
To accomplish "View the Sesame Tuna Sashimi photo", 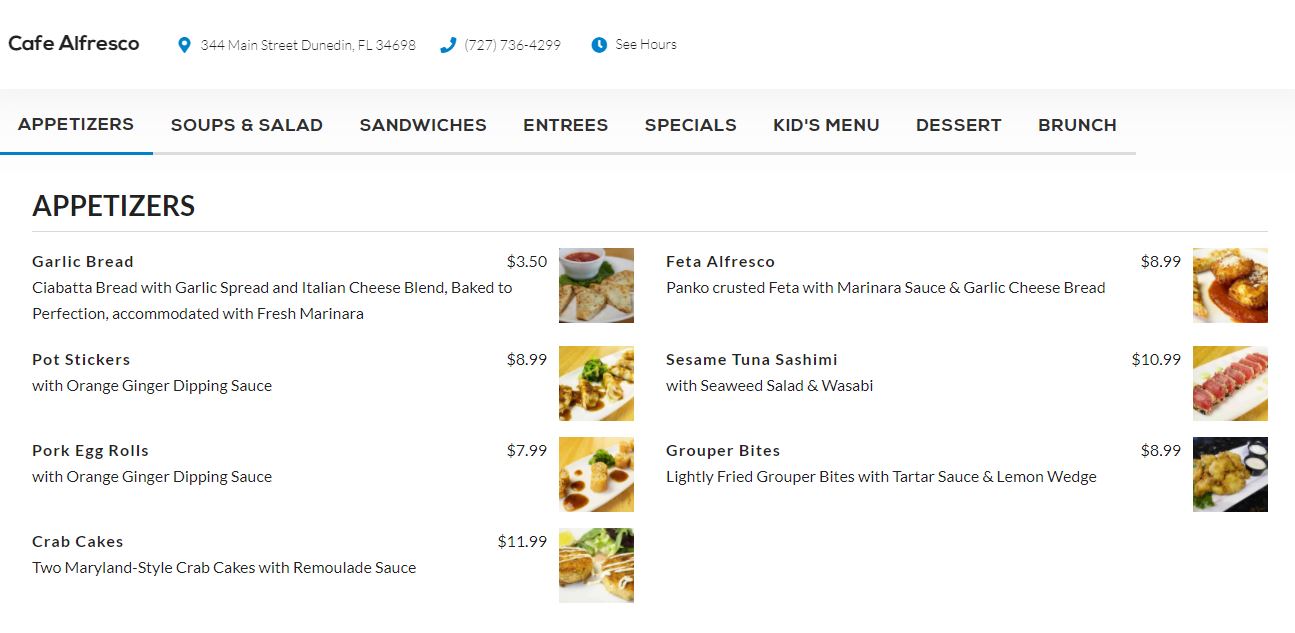I will pyautogui.click(x=1230, y=384).
